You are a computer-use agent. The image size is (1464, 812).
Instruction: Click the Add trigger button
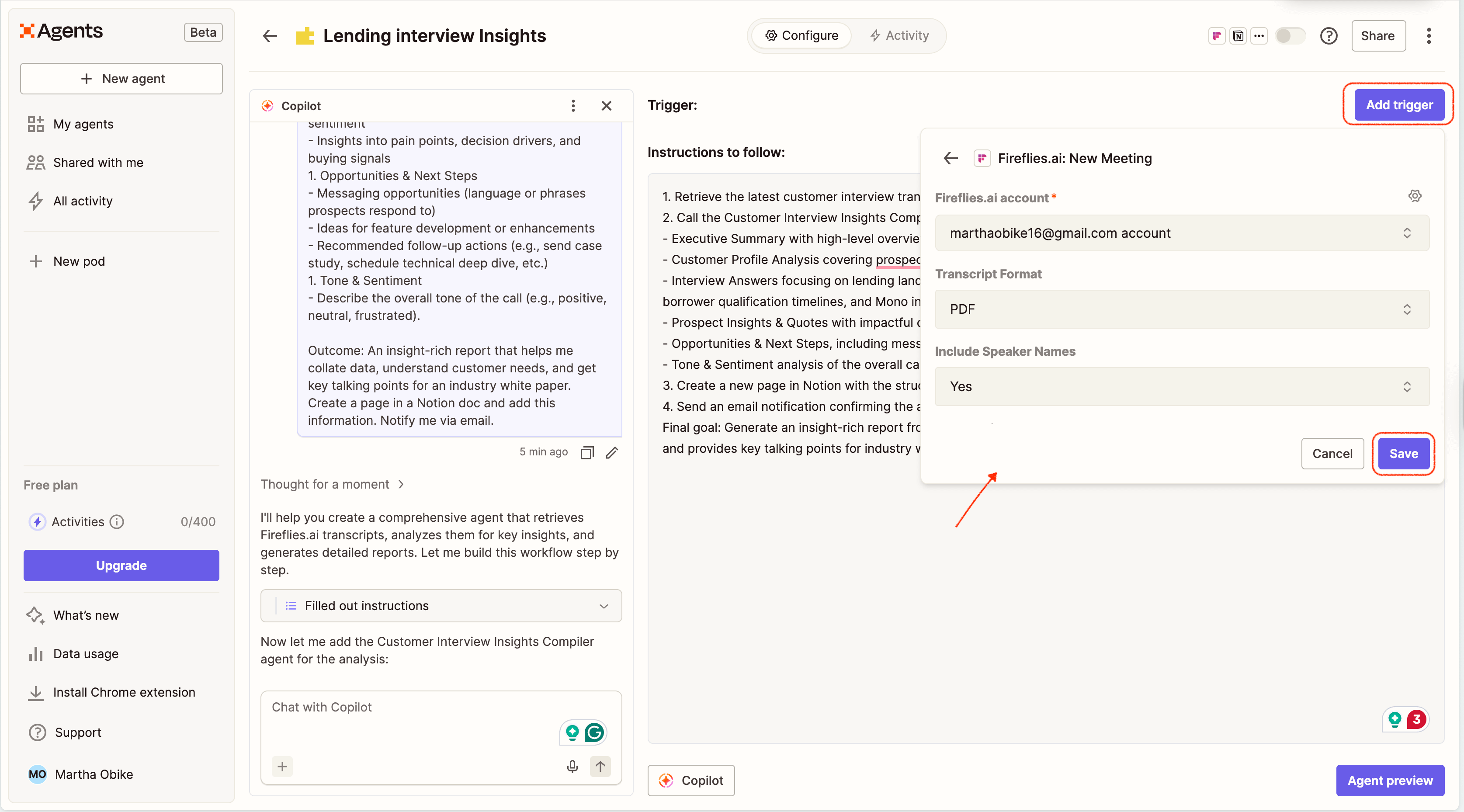pos(1399,105)
